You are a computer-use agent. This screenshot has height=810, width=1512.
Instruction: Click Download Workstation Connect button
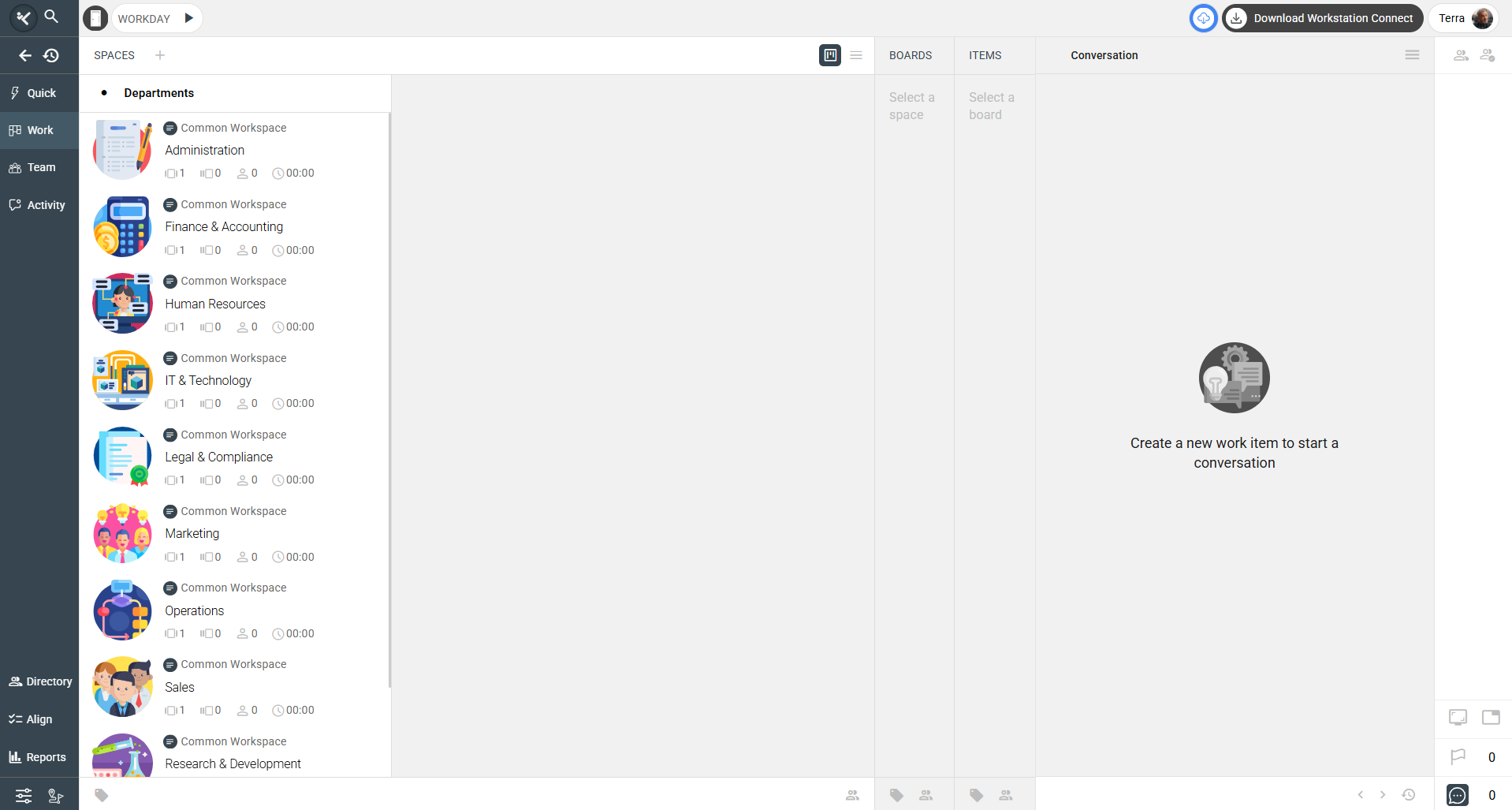[x=1323, y=18]
